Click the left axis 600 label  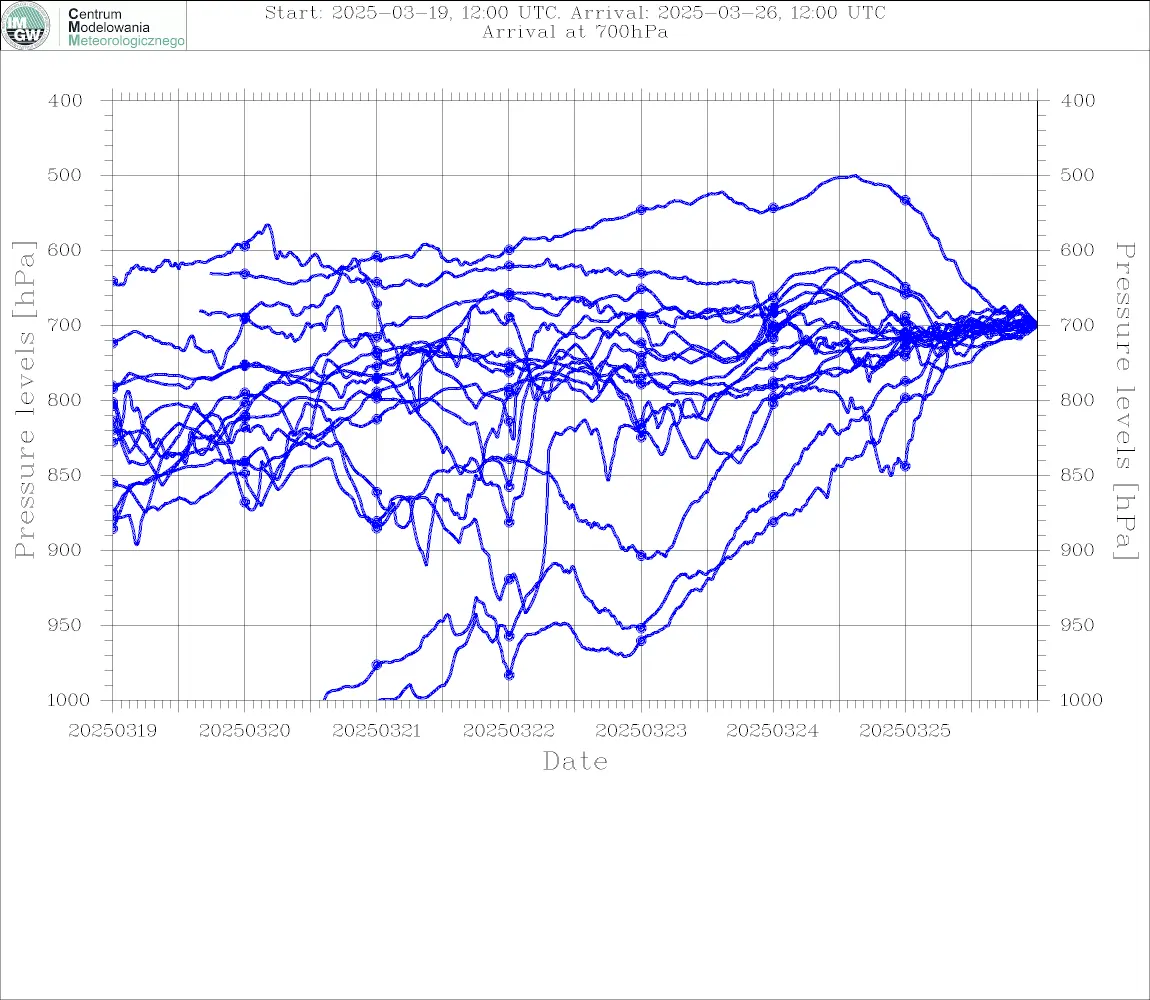(x=65, y=250)
